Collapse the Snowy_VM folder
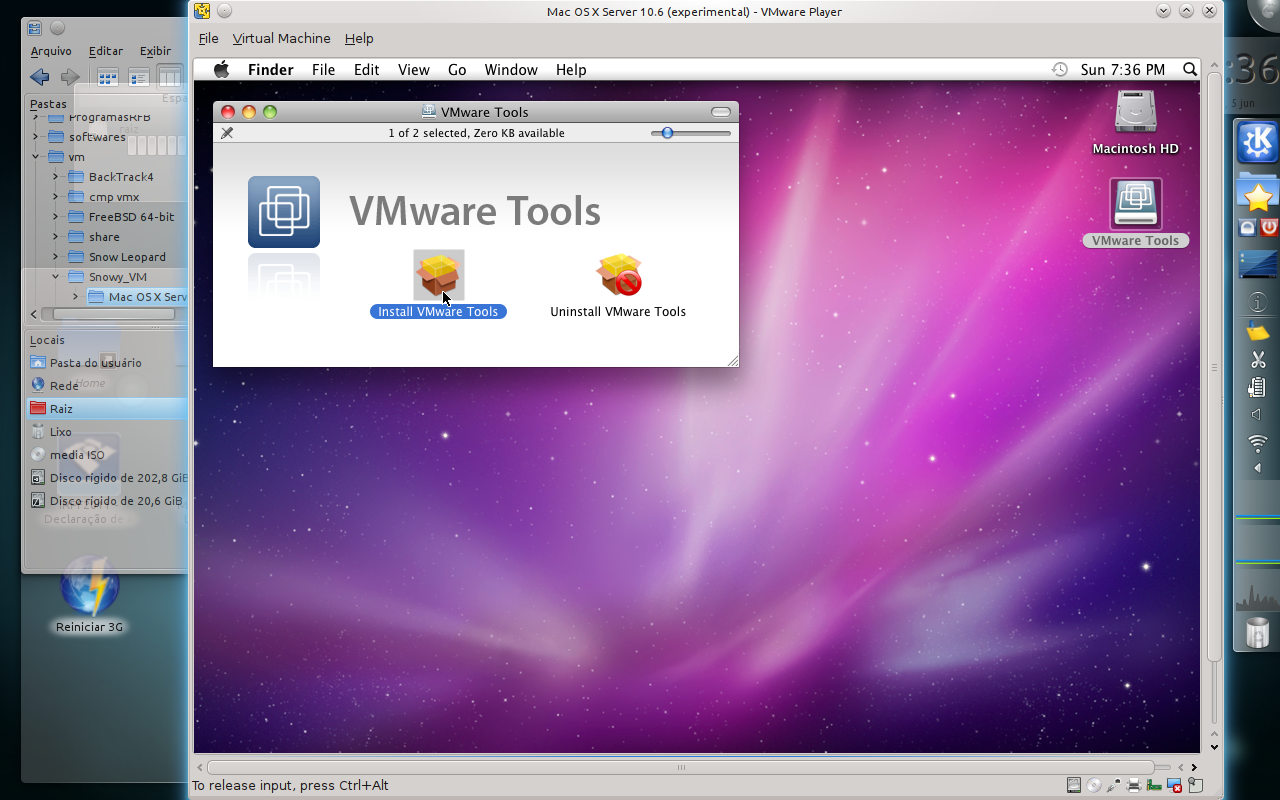The image size is (1280, 800). pyautogui.click(x=56, y=277)
